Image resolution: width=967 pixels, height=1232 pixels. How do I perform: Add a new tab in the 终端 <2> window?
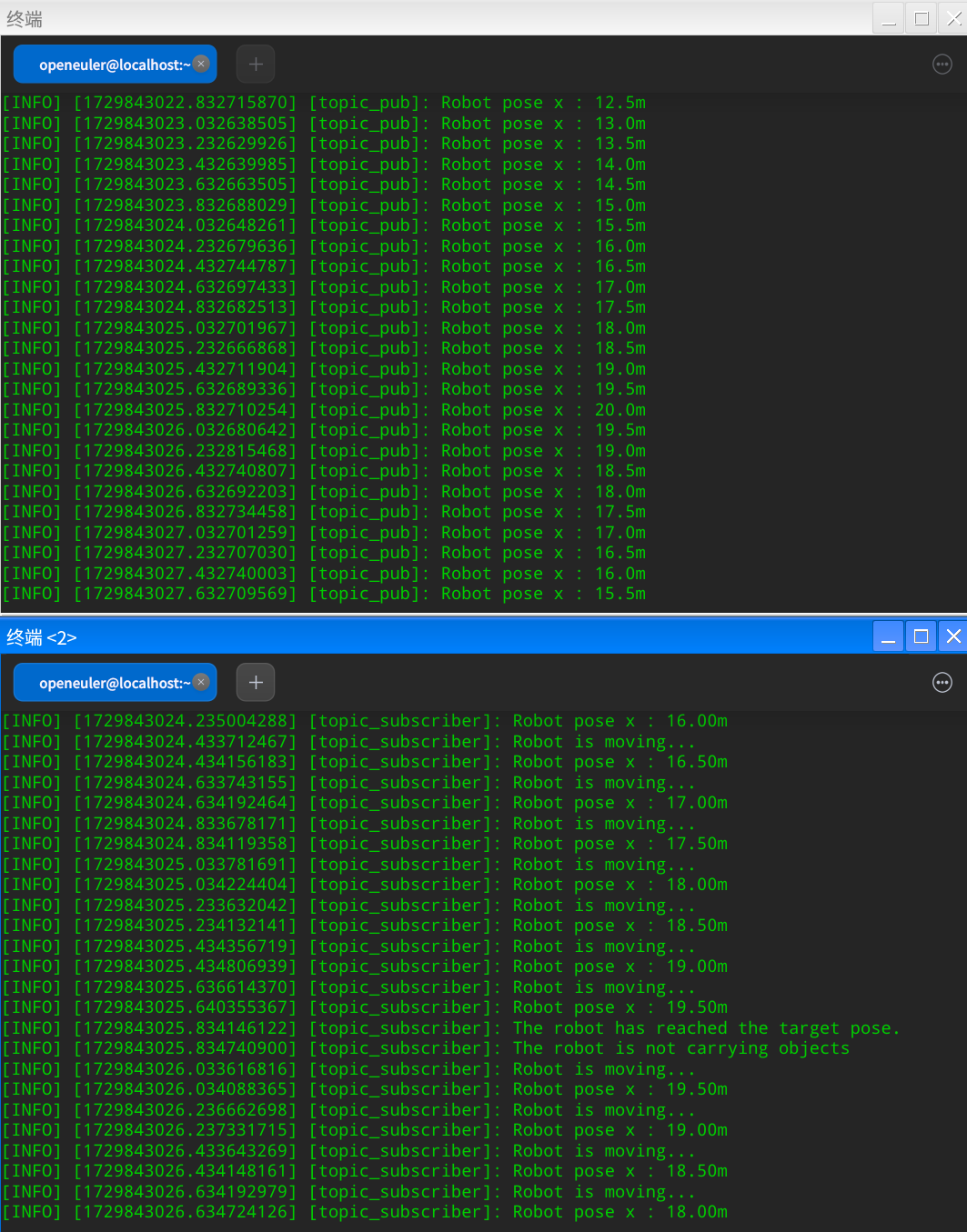(256, 682)
